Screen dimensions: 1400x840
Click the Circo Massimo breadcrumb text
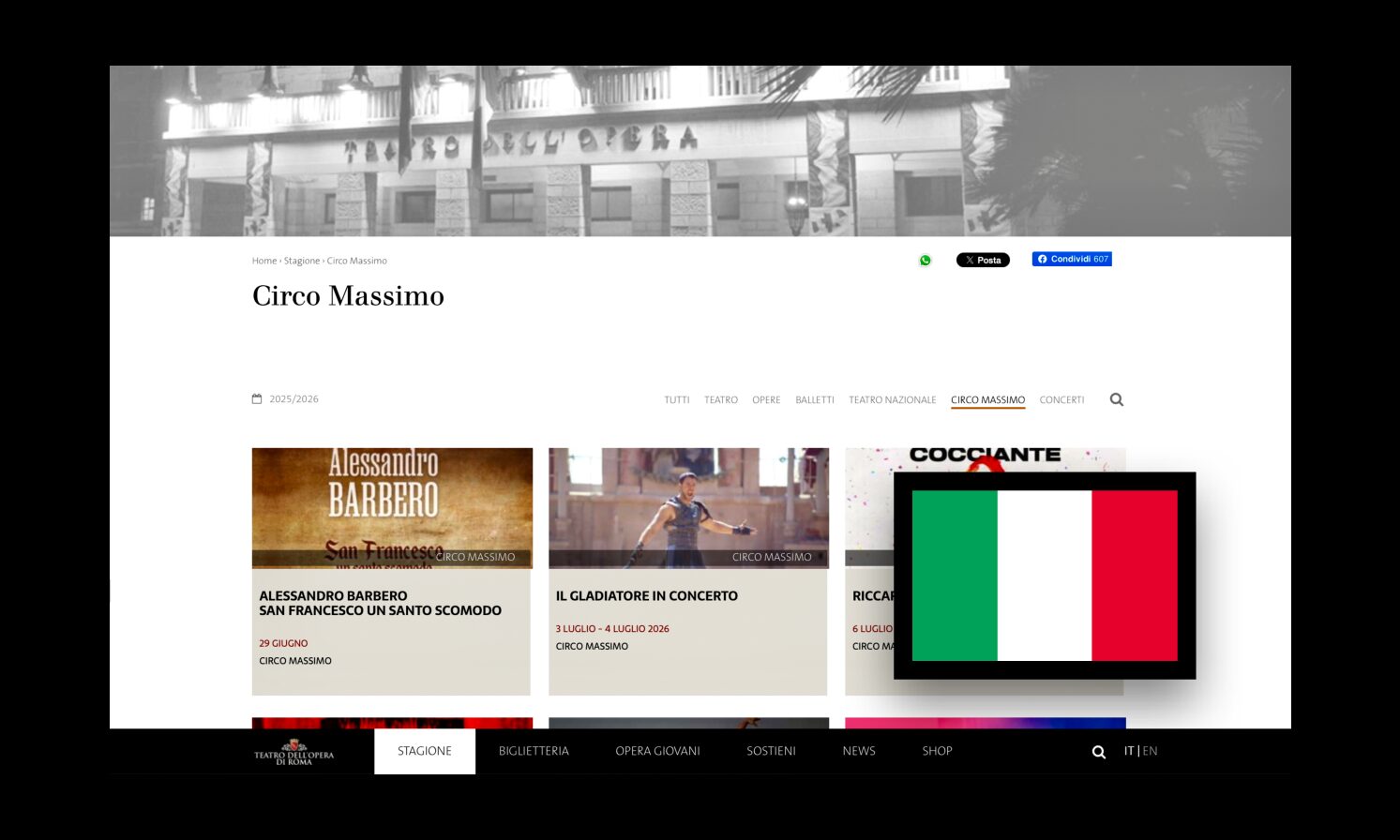click(x=357, y=261)
